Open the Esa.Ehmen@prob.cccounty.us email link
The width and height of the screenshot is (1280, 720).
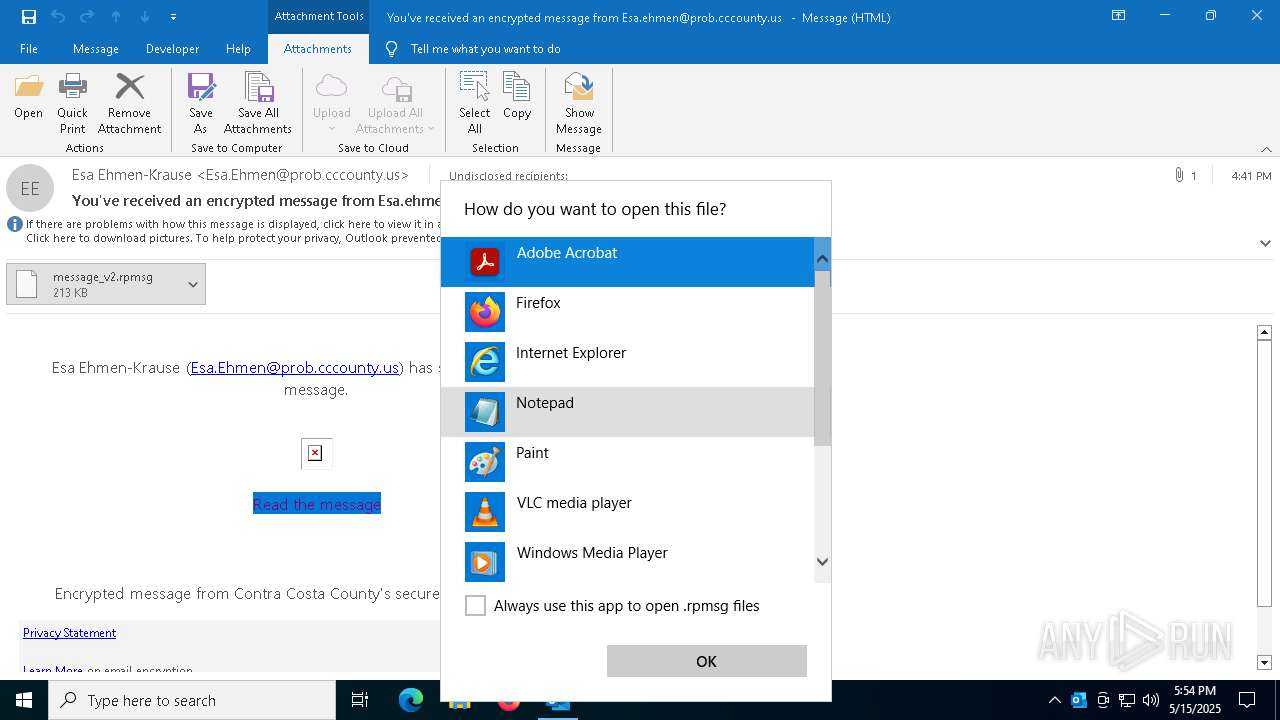point(295,368)
